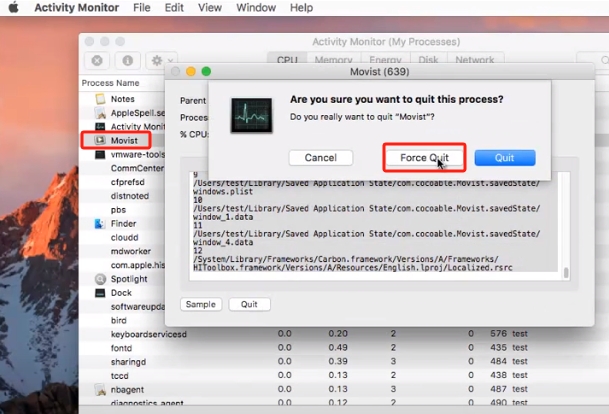Viewport: 609px width, 414px height.
Task: Cancel the quit process dialog
Action: 320,158
